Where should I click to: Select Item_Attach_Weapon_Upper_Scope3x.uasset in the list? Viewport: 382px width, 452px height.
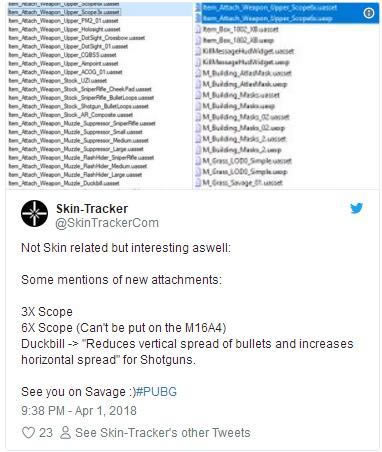[64, 12]
